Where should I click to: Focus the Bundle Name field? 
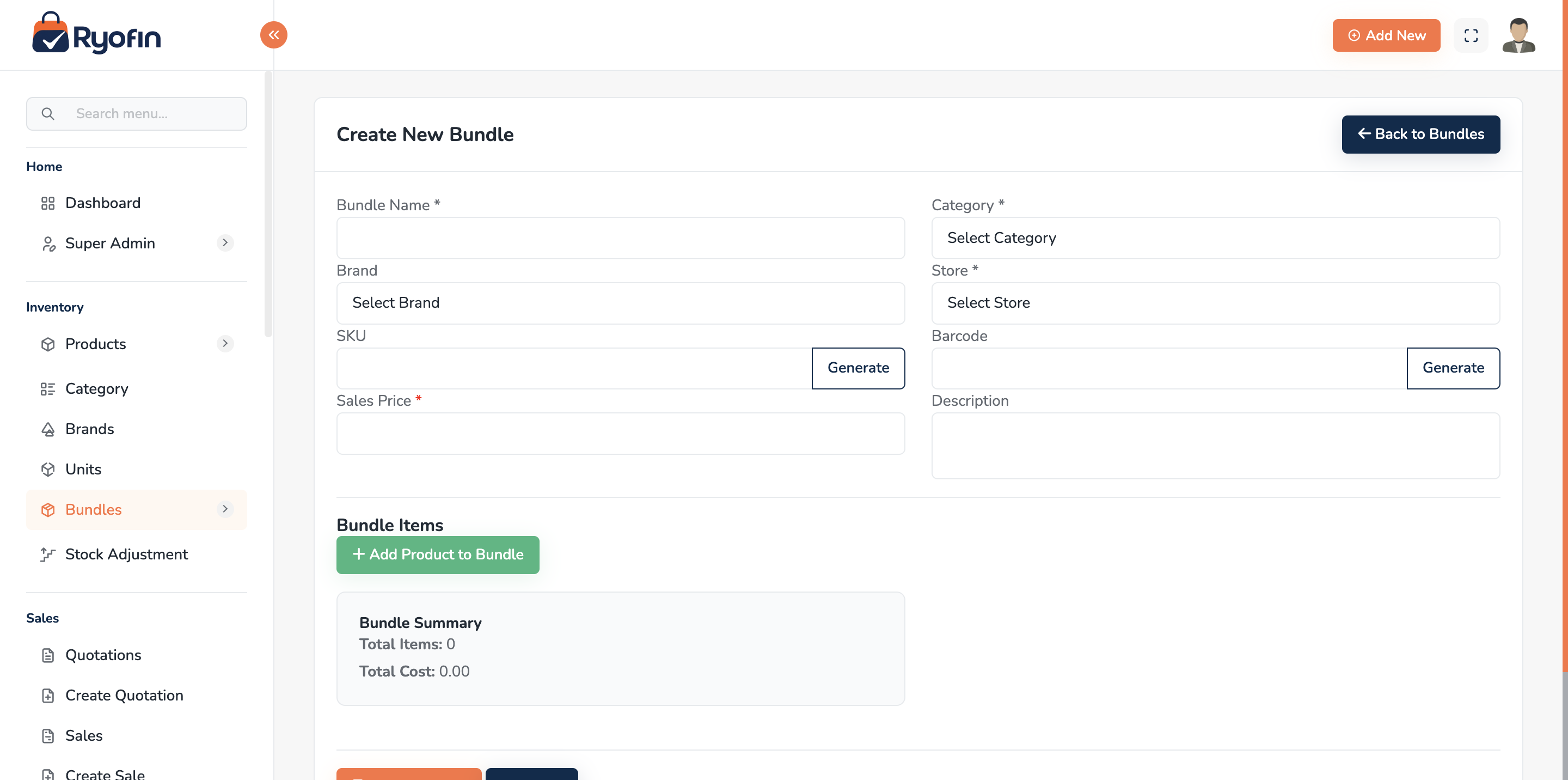[x=620, y=238]
